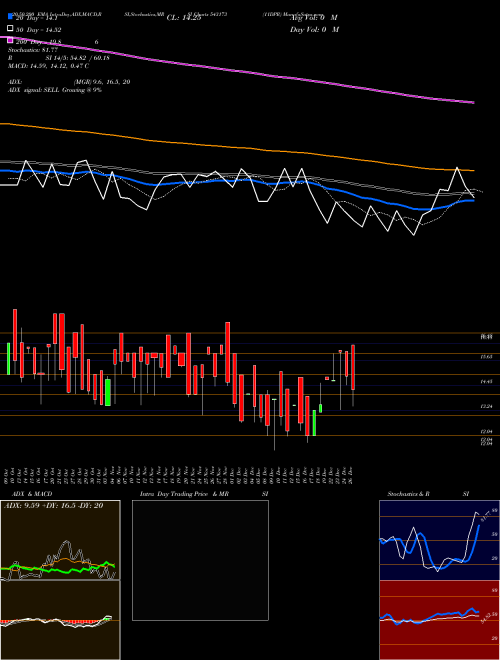
Task: Click the 13.24 price axis label
Action: coord(486,407)
